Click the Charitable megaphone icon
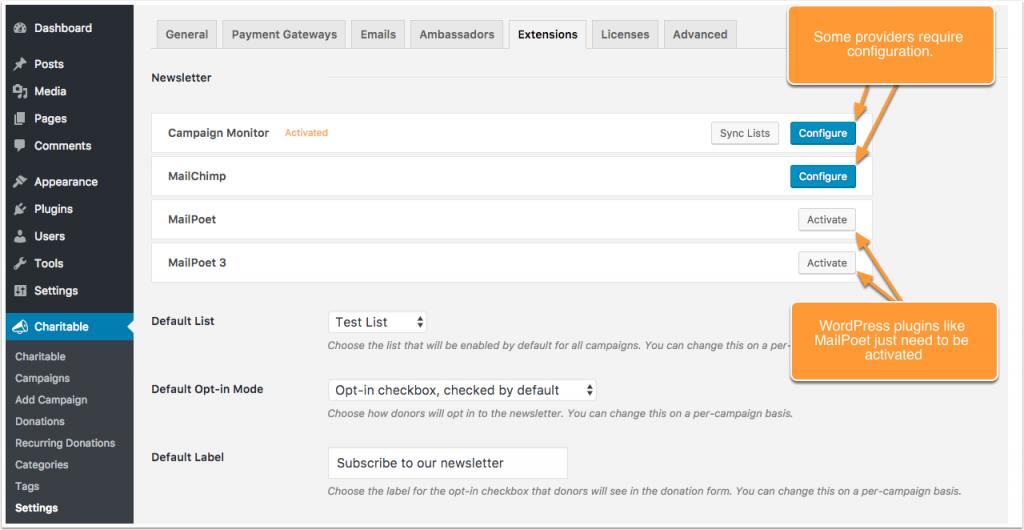 [20, 327]
